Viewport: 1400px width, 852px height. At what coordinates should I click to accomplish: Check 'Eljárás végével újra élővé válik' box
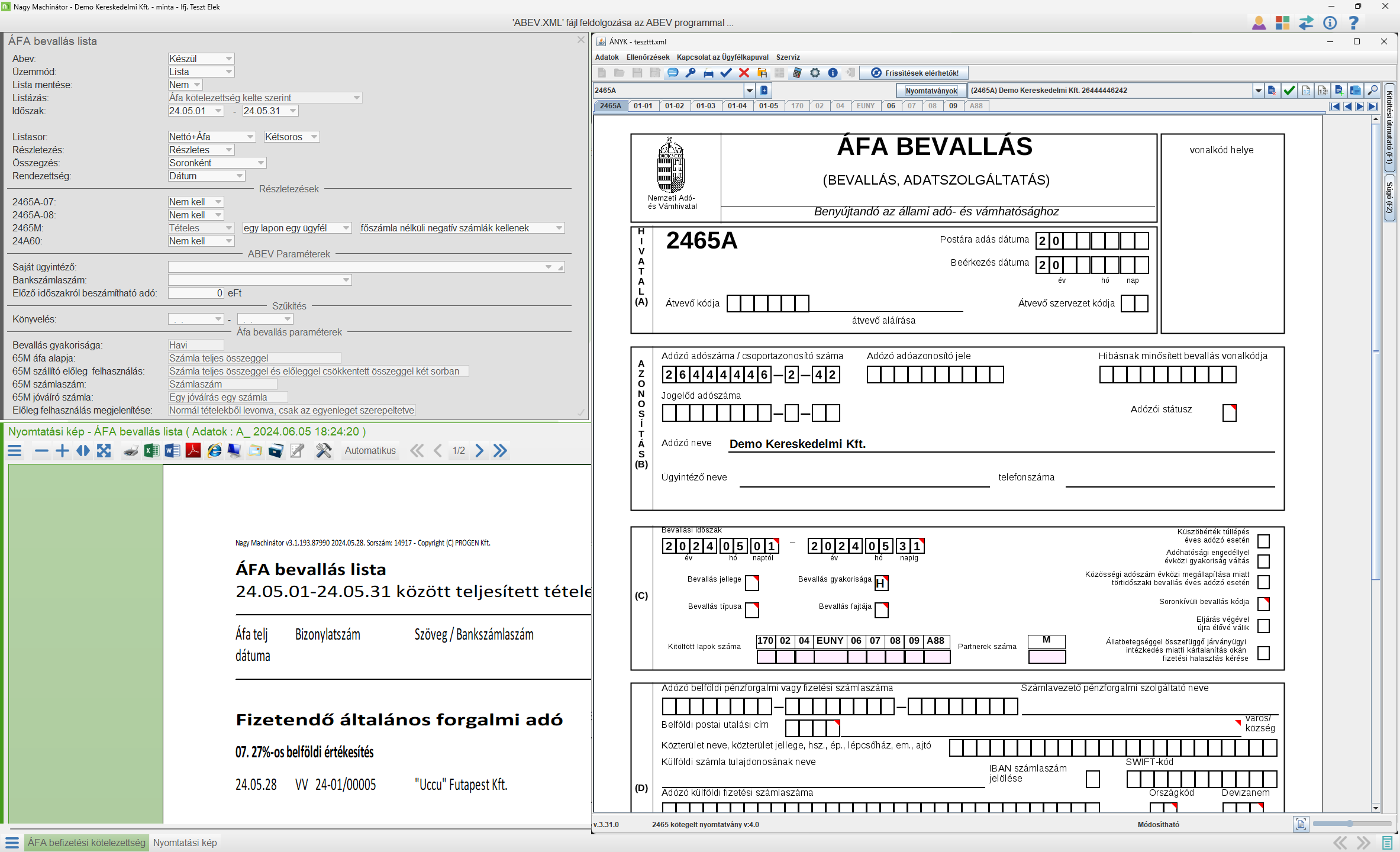click(1263, 625)
